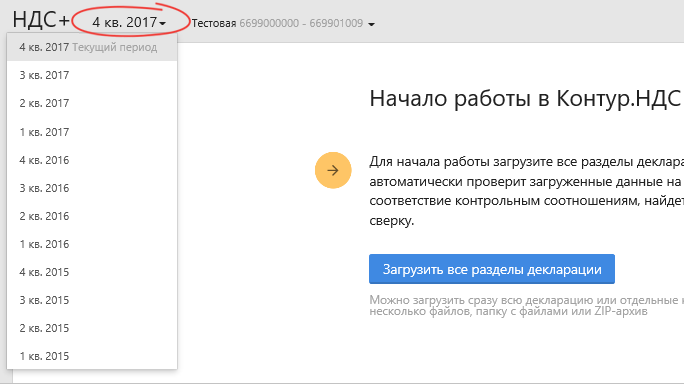Click Загрузить все разделы декларации button

point(492,269)
